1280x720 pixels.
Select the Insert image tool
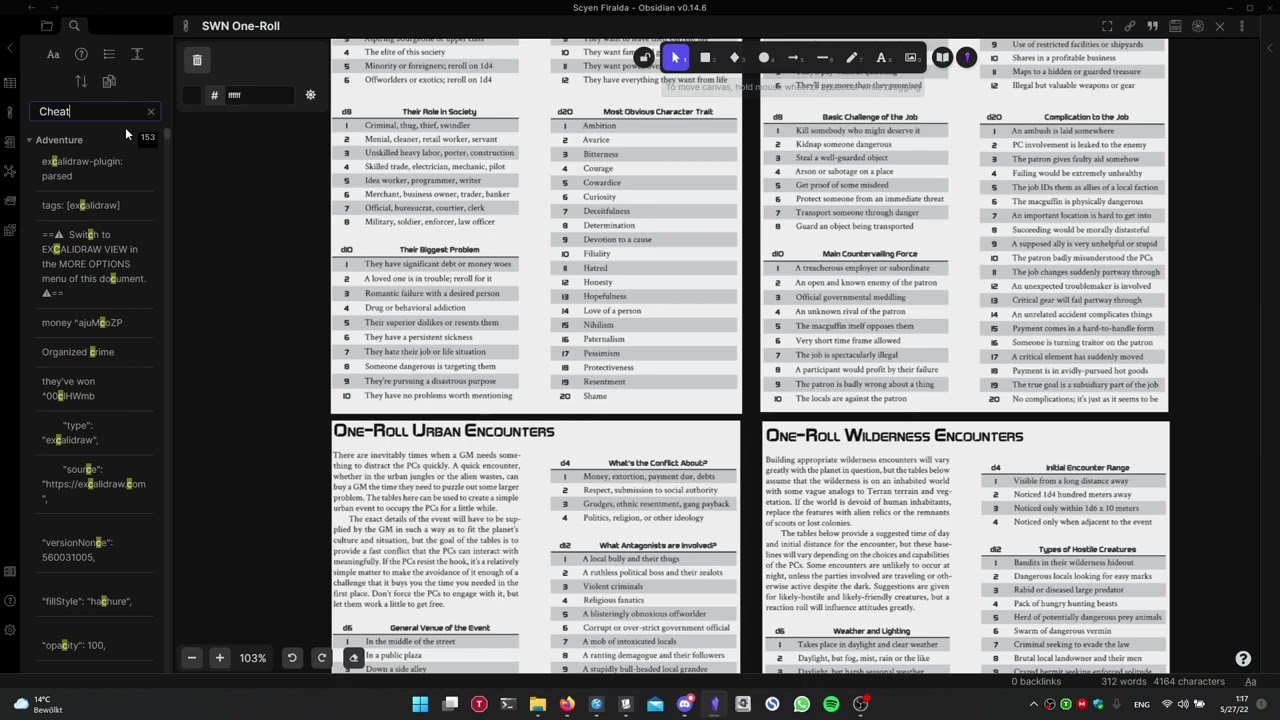click(x=911, y=58)
